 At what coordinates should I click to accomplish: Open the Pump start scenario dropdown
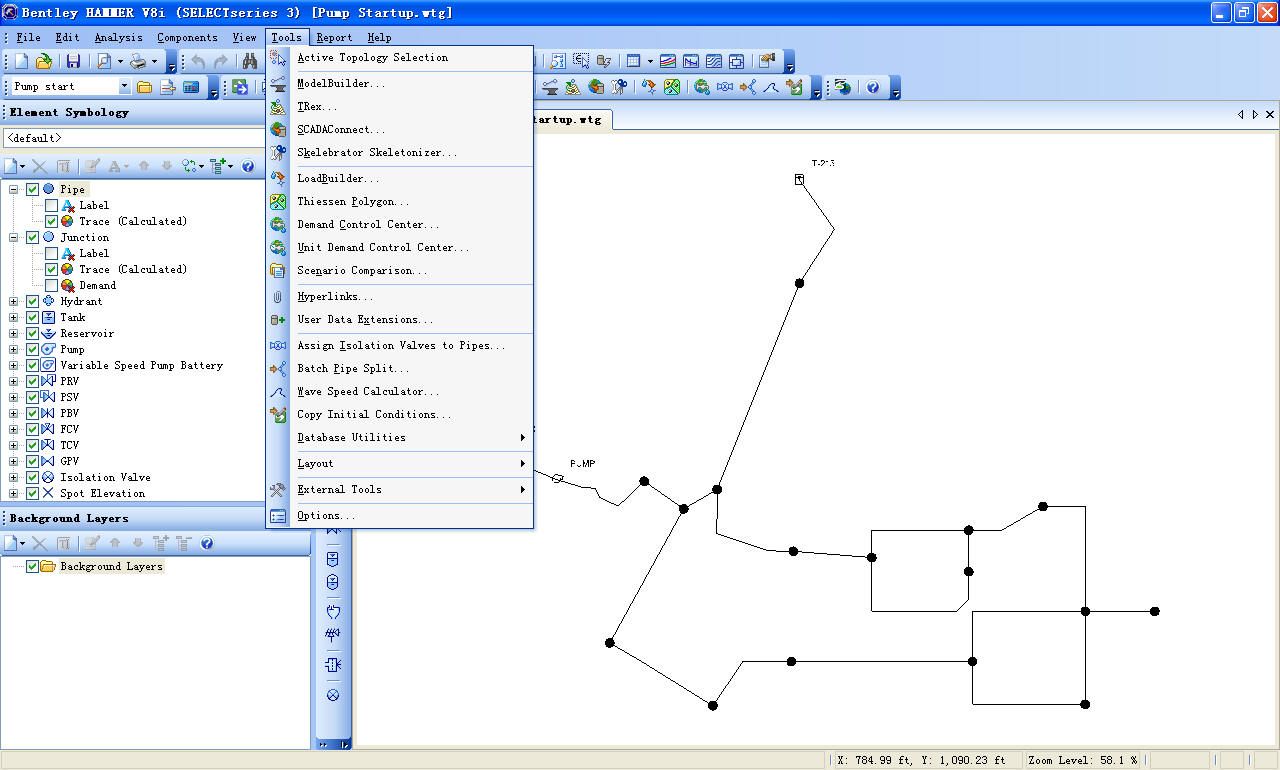[x=124, y=87]
